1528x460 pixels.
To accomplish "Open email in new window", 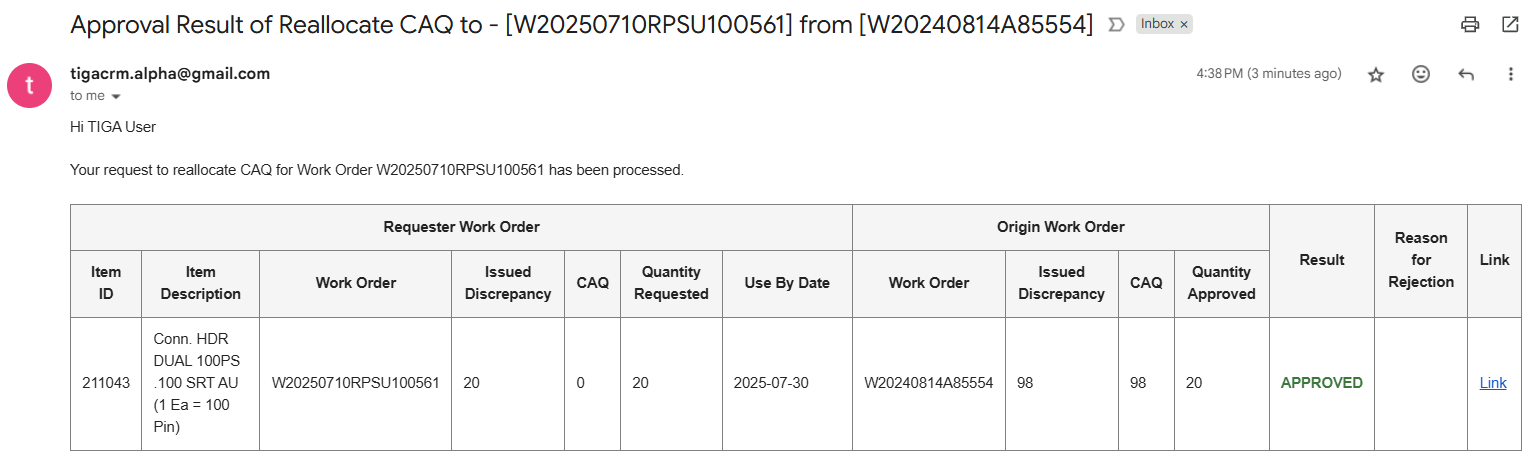I will (1510, 25).
